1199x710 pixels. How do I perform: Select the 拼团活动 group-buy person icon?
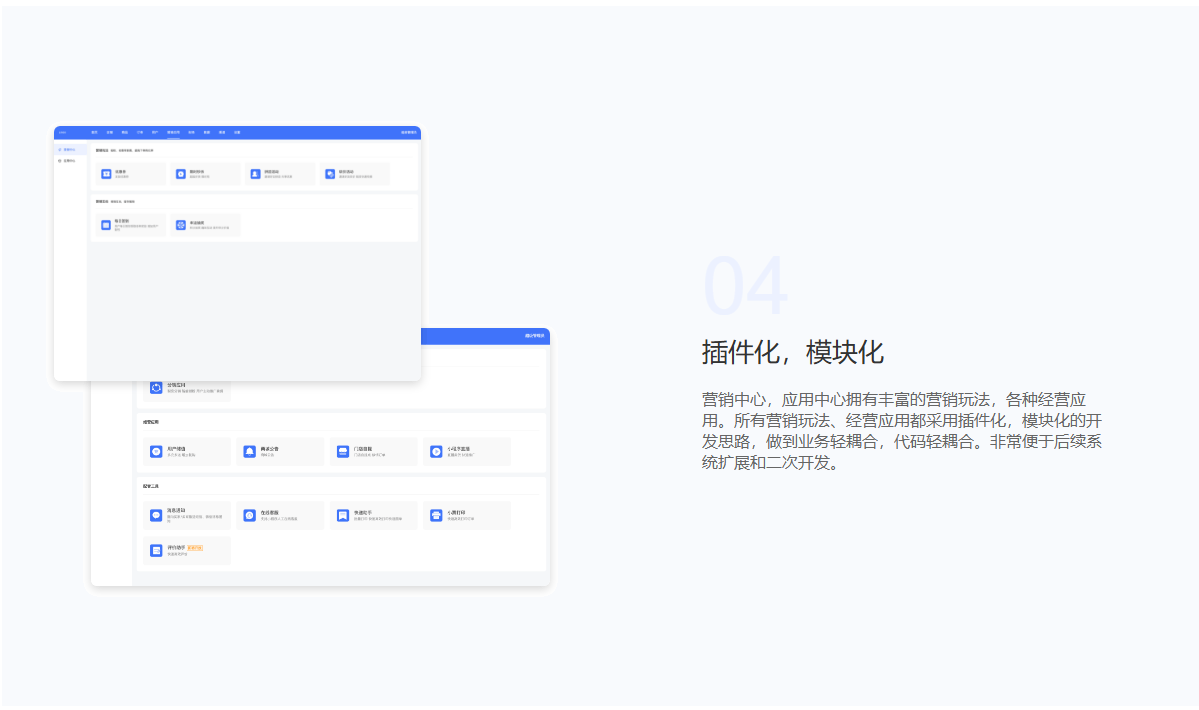tap(255, 174)
